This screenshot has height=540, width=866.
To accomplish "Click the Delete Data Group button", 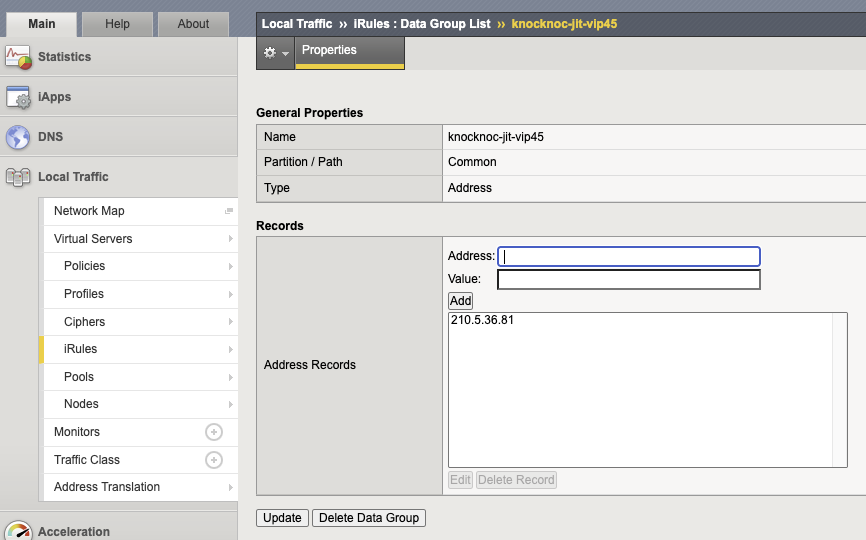I will [369, 518].
